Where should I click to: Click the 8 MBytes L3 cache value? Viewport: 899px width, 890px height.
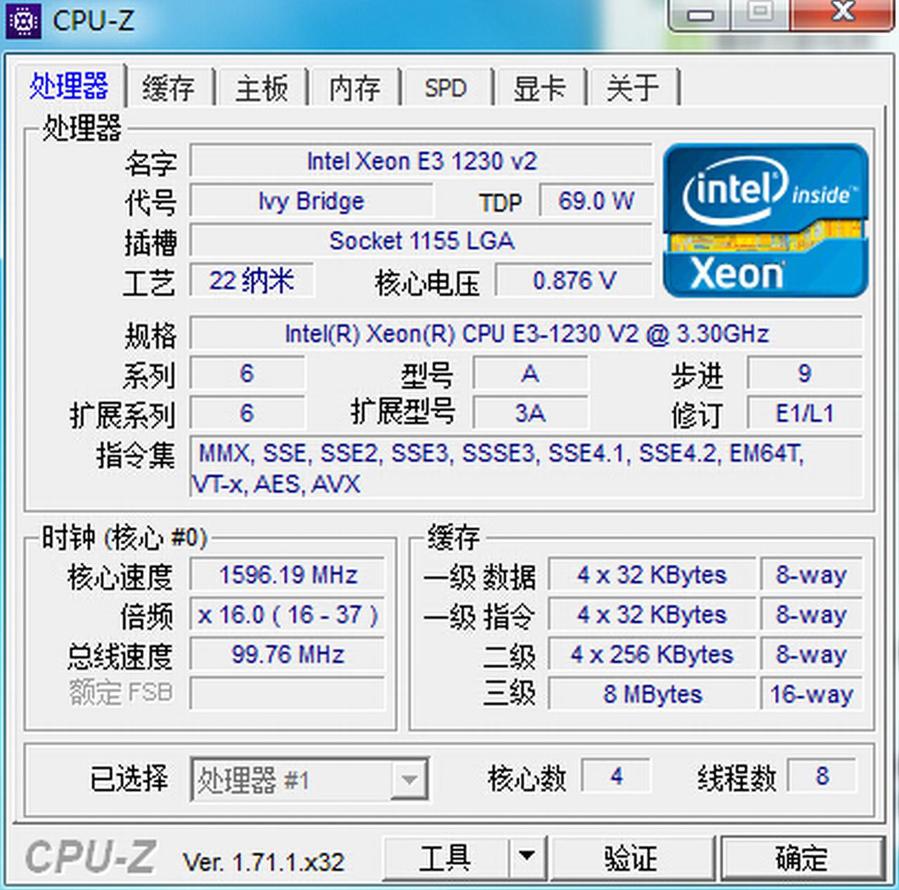point(652,694)
